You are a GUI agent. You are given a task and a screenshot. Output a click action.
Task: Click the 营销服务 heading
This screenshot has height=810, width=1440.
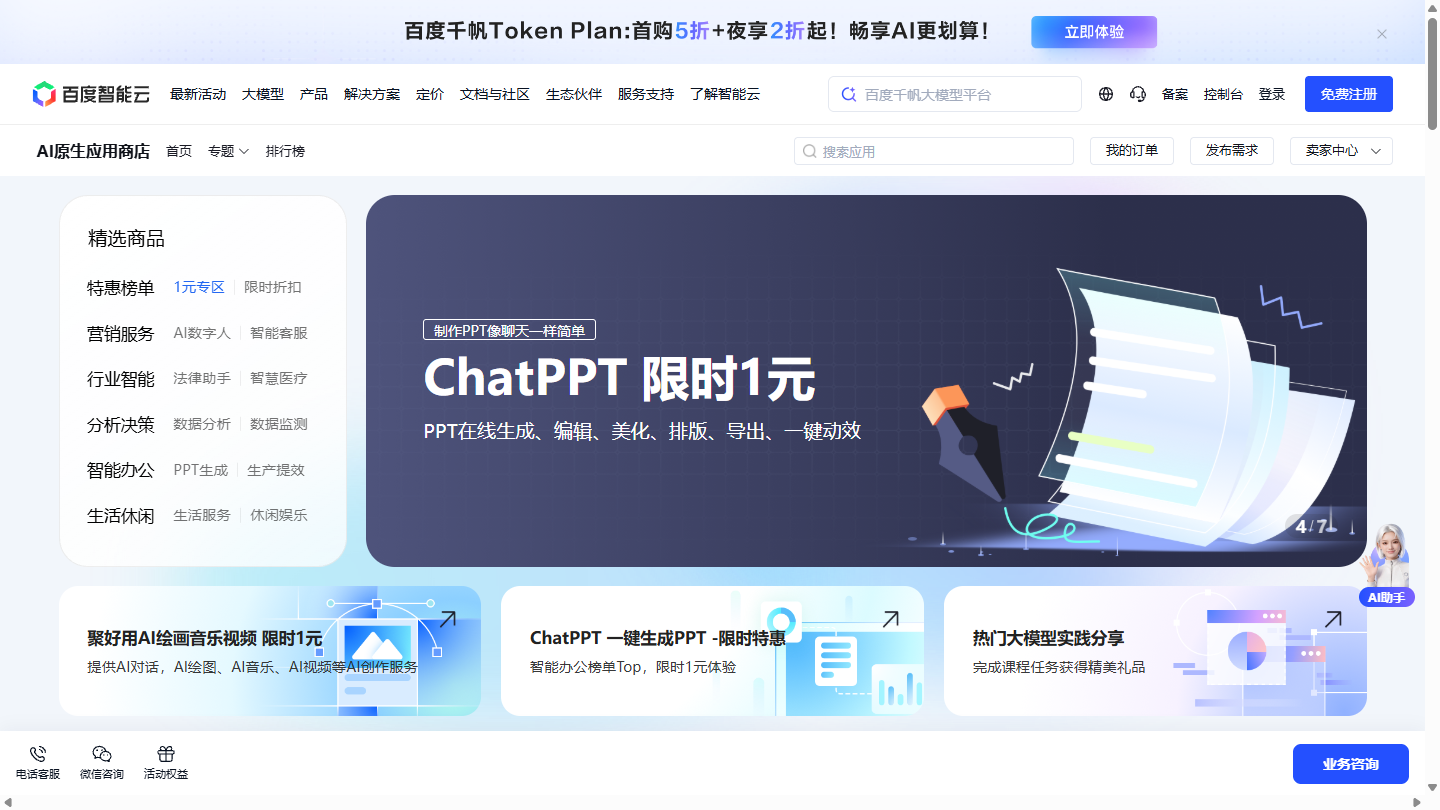click(x=121, y=334)
